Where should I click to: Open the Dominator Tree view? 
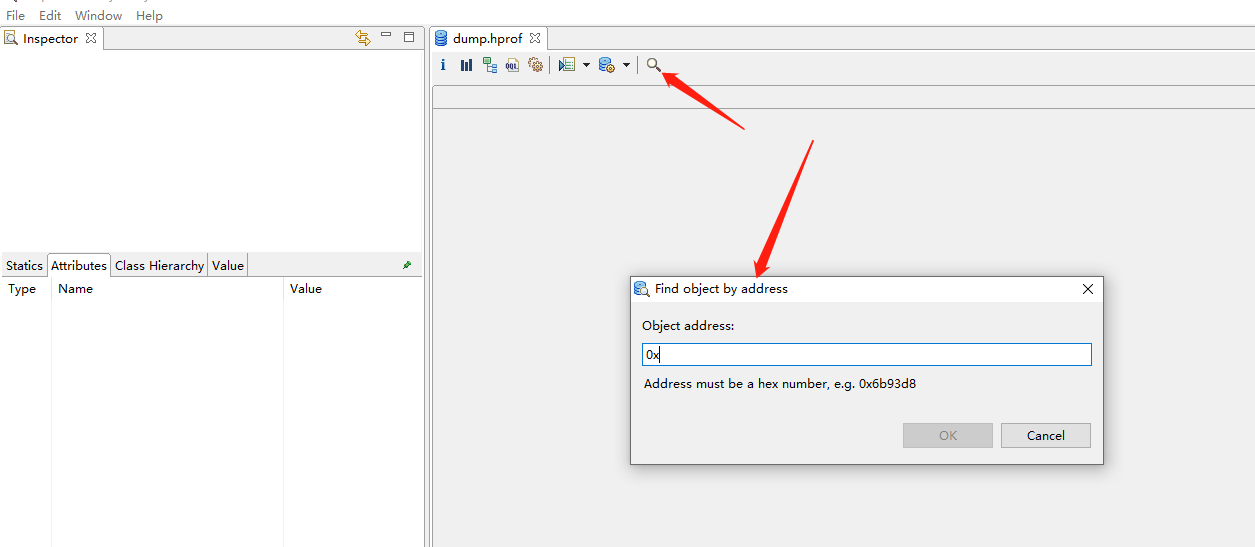click(490, 65)
